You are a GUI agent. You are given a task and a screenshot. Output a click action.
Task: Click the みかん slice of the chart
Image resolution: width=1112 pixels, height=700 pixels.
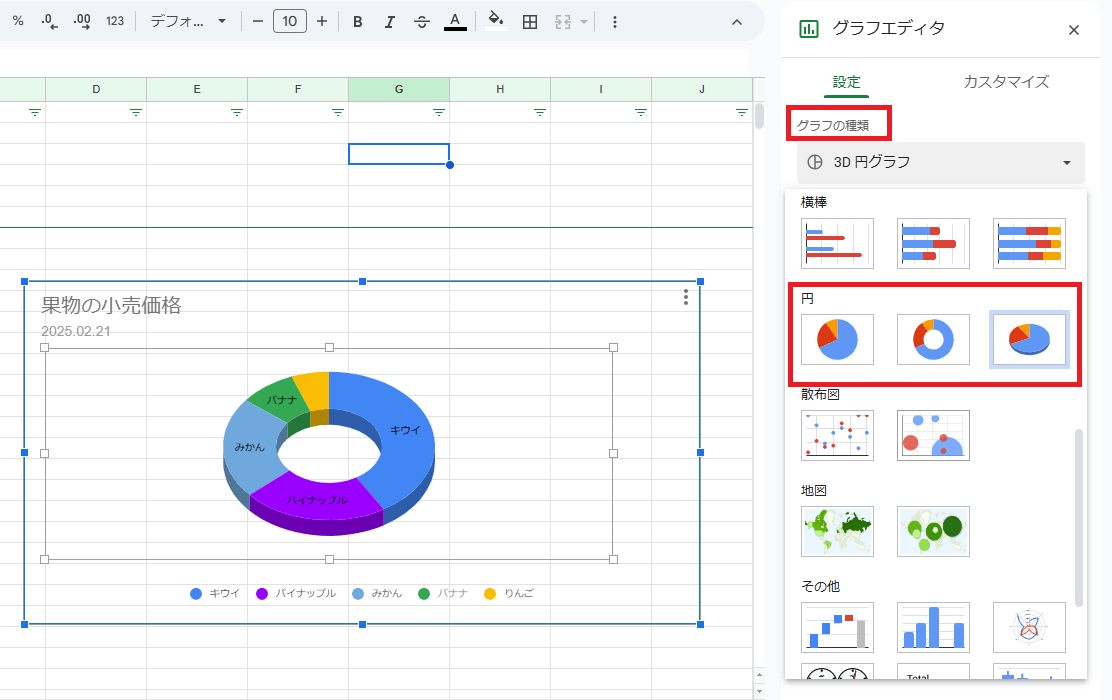point(250,447)
